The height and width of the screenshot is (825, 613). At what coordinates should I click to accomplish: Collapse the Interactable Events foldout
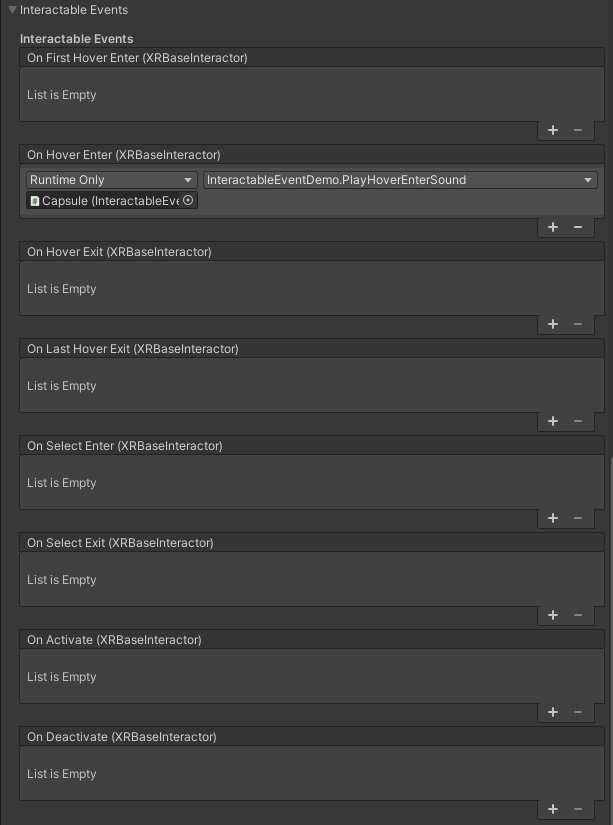click(x=12, y=10)
